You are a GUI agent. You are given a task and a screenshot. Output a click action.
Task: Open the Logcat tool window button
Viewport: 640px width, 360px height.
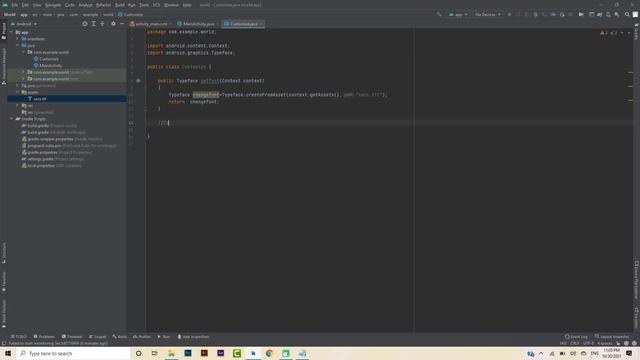[98, 337]
